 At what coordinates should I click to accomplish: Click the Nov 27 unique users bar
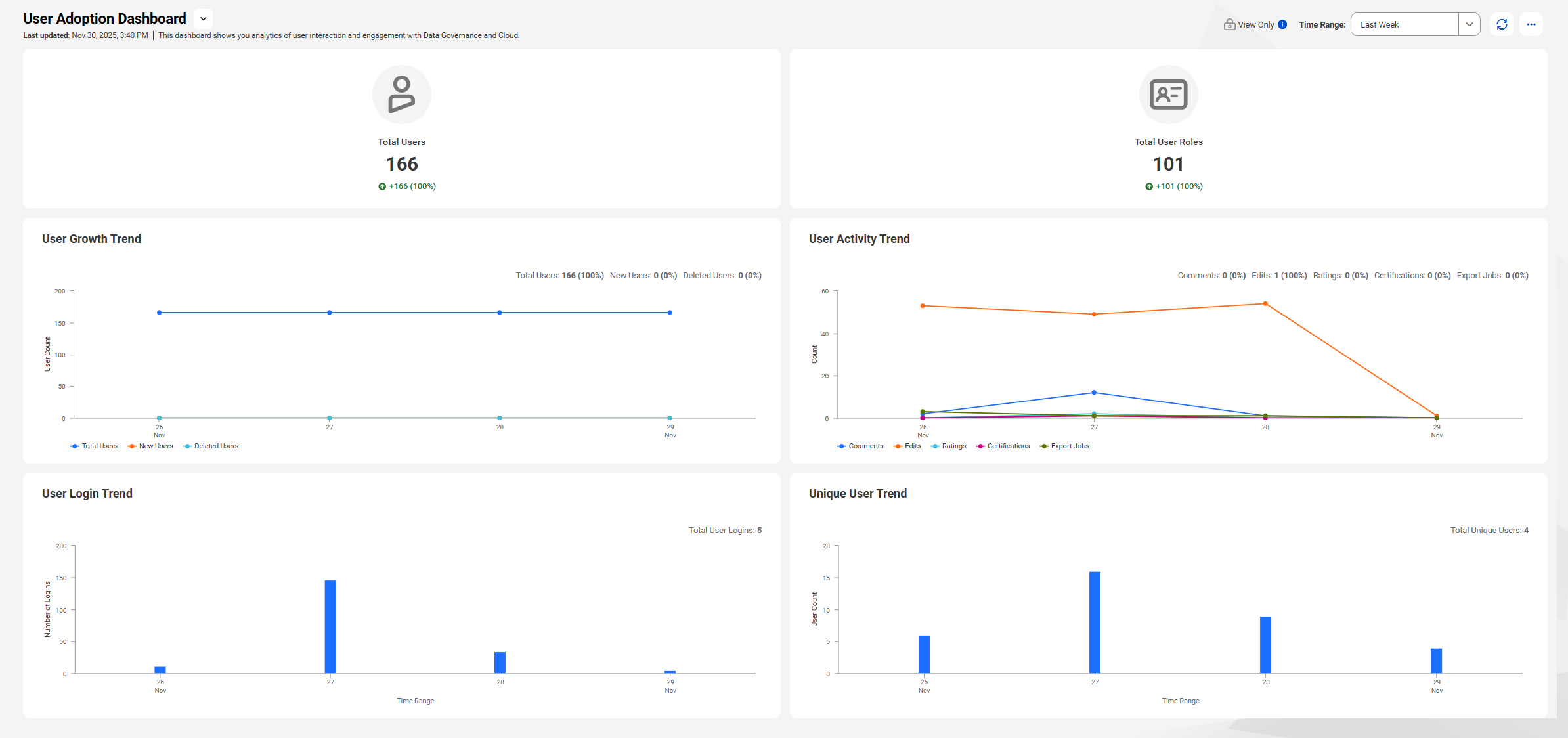[1095, 622]
